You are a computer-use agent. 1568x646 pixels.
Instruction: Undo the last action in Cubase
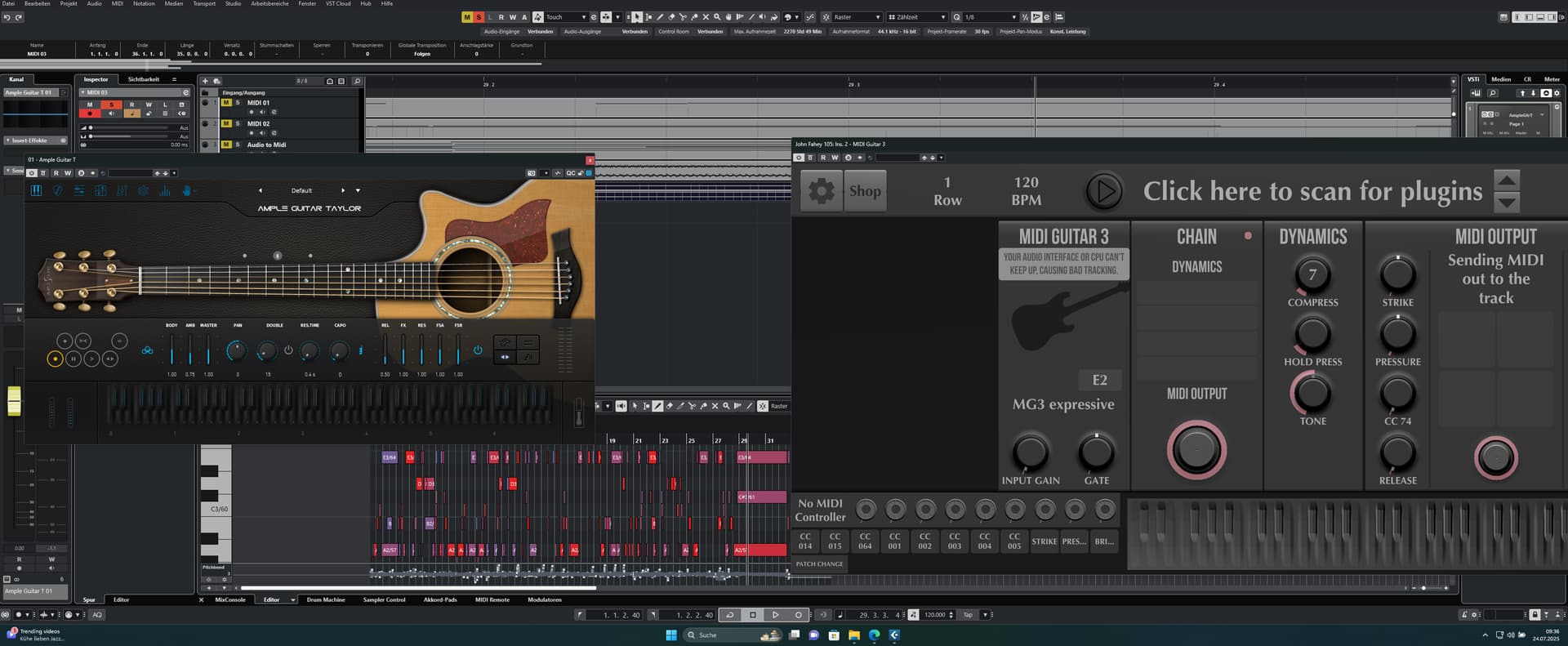(x=7, y=17)
